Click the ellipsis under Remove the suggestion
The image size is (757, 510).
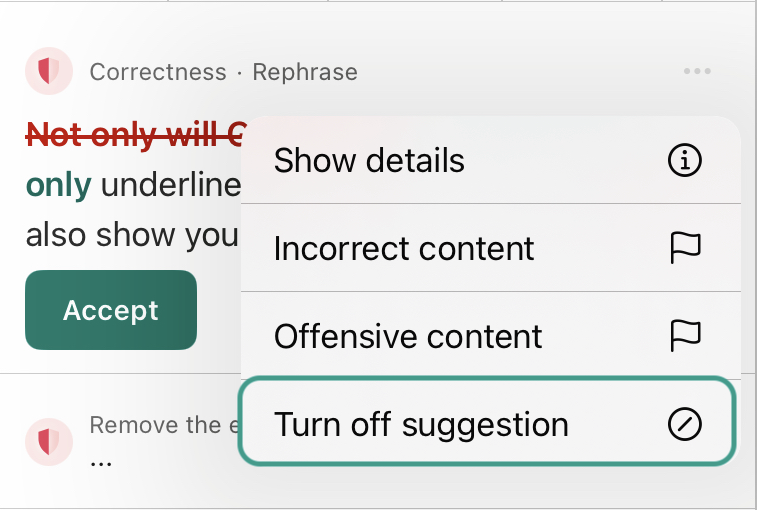[101, 464]
